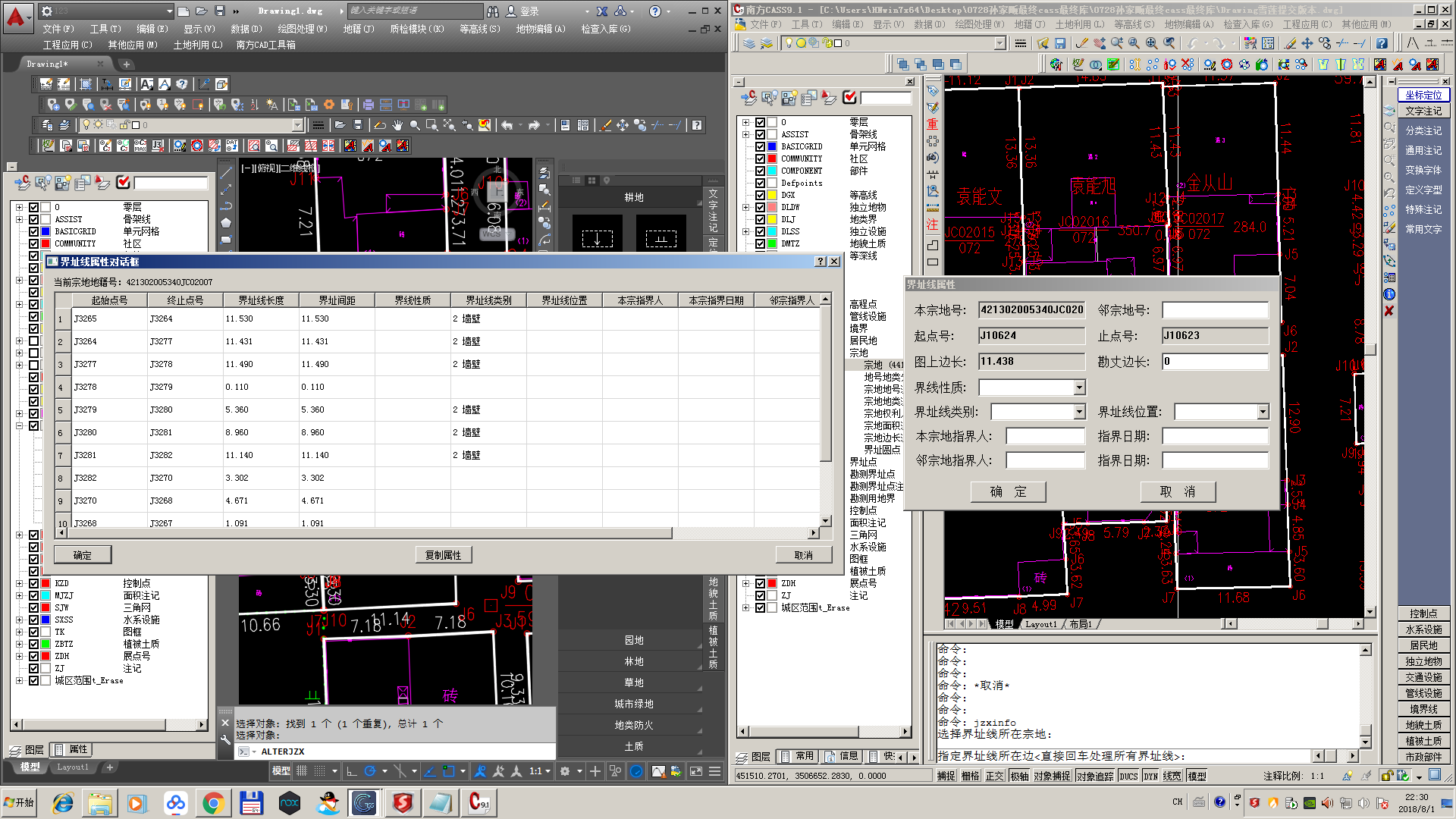
Task: Open the annotation scale 1:1 dropdown
Action: (x=541, y=771)
